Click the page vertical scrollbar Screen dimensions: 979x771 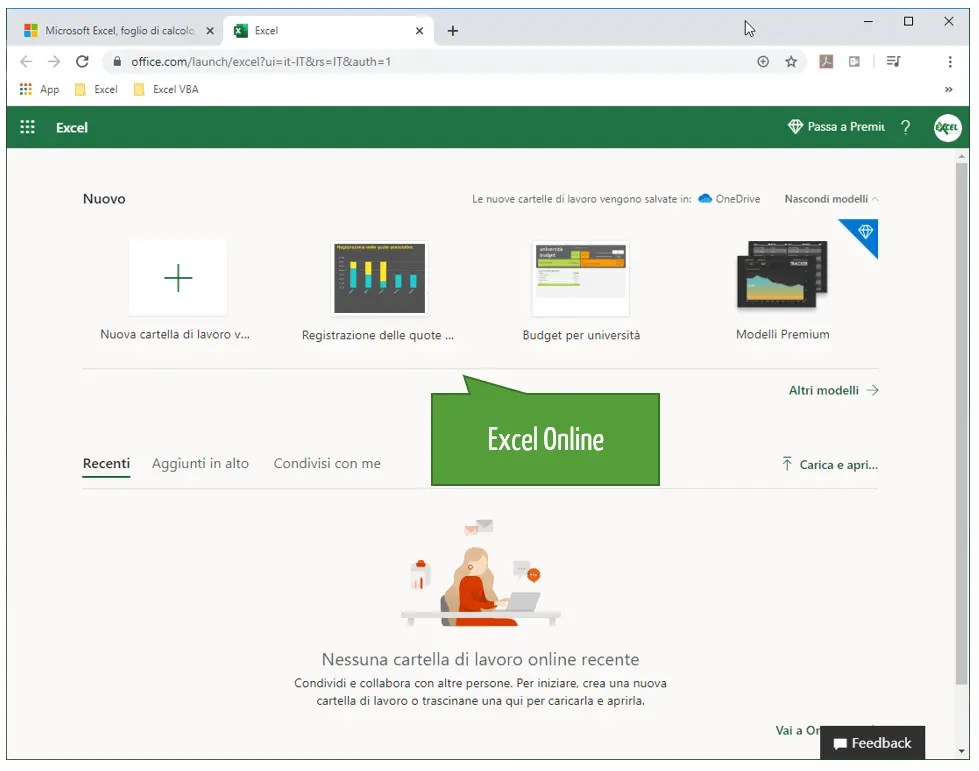coord(961,423)
